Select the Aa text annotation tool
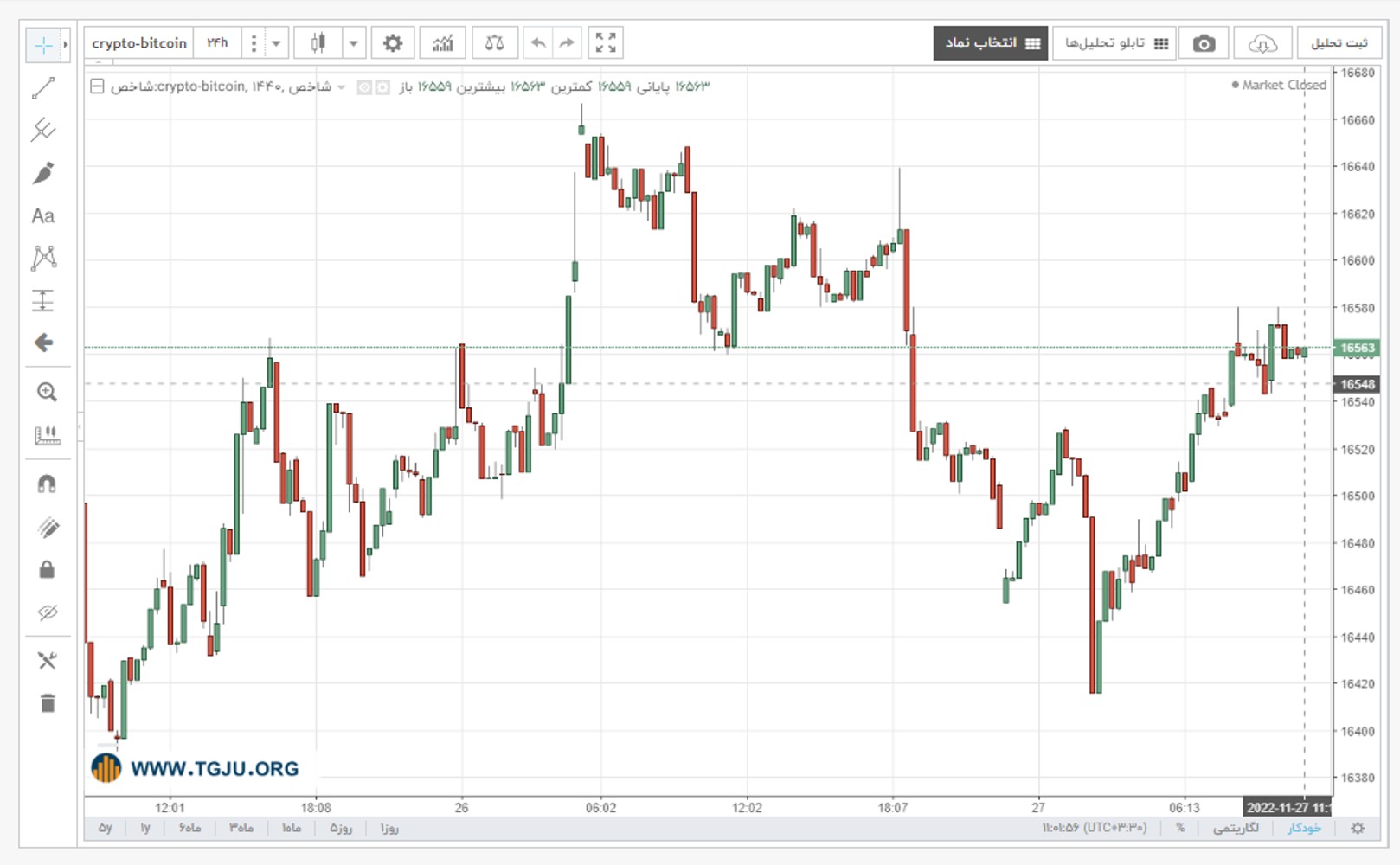The width and height of the screenshot is (1400, 865). coord(43,216)
